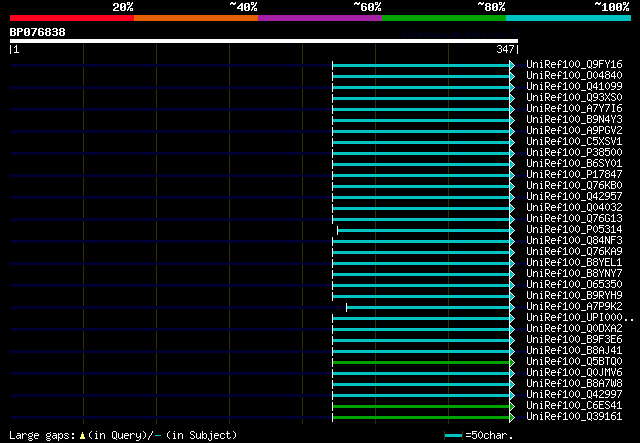Image resolution: width=640 pixels, height=443 pixels.
Task: Click the 'Large gaps:' legend text
Action: (x=42, y=435)
